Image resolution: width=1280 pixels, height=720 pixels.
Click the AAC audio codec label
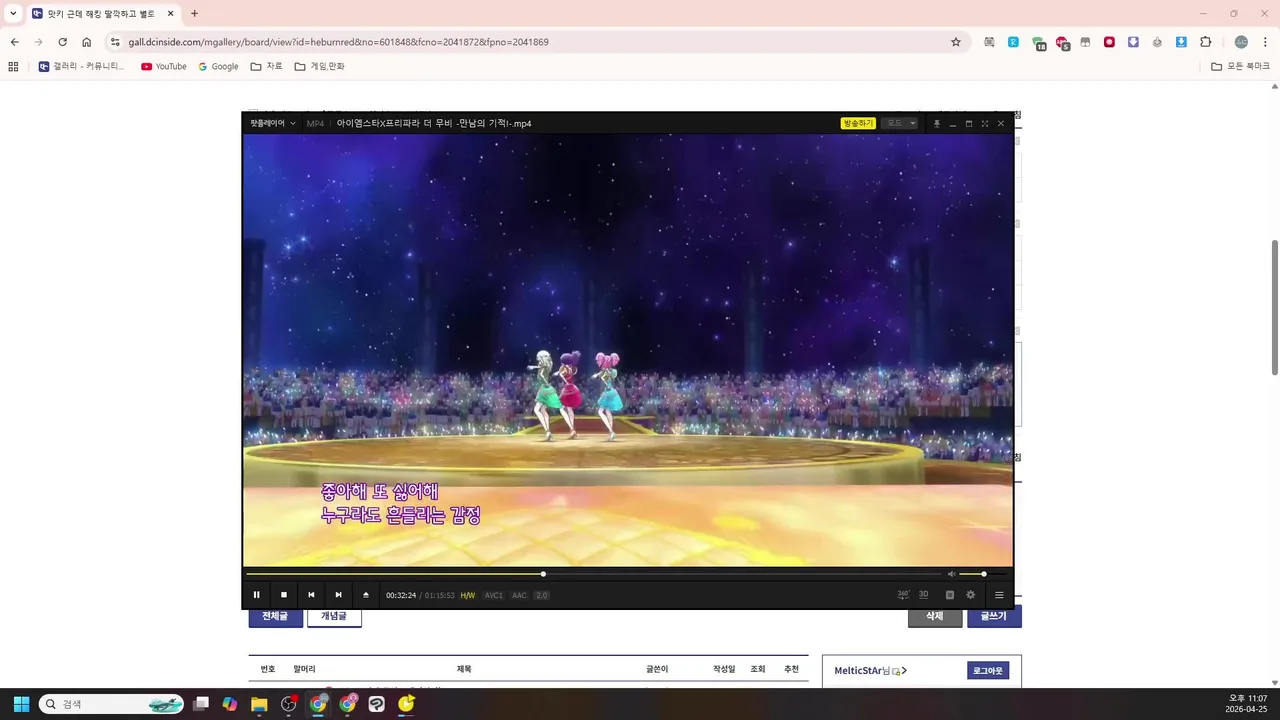519,595
